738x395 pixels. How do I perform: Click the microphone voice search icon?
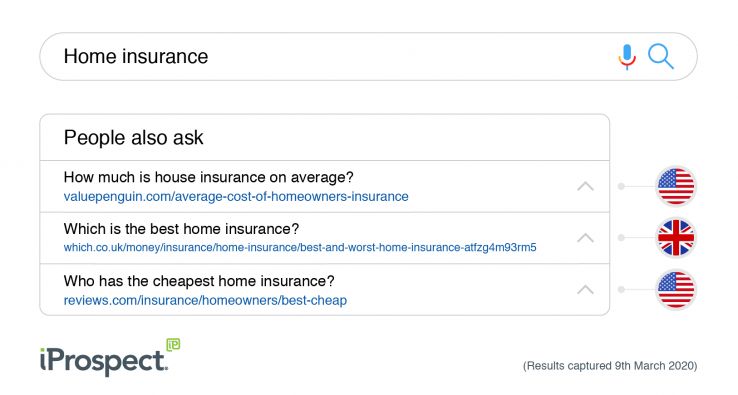[x=627, y=56]
